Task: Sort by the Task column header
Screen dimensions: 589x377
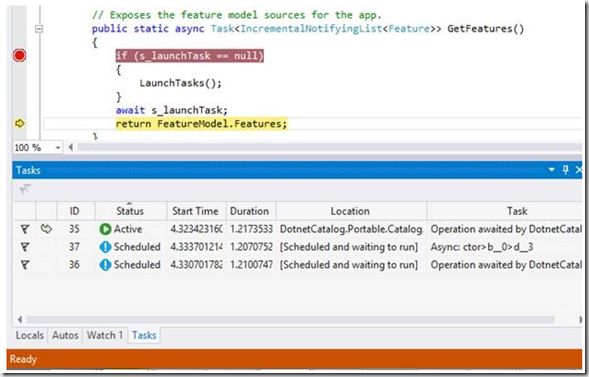Action: coord(517,211)
